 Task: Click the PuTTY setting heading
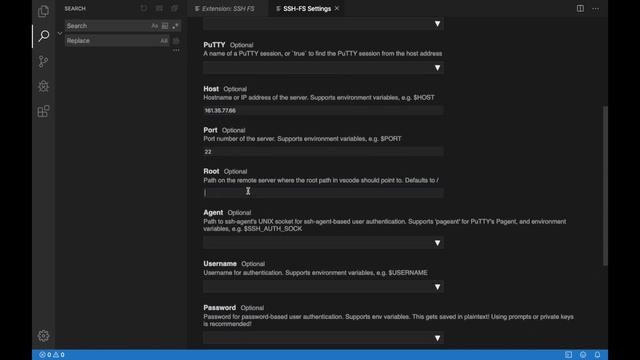[x=214, y=44]
